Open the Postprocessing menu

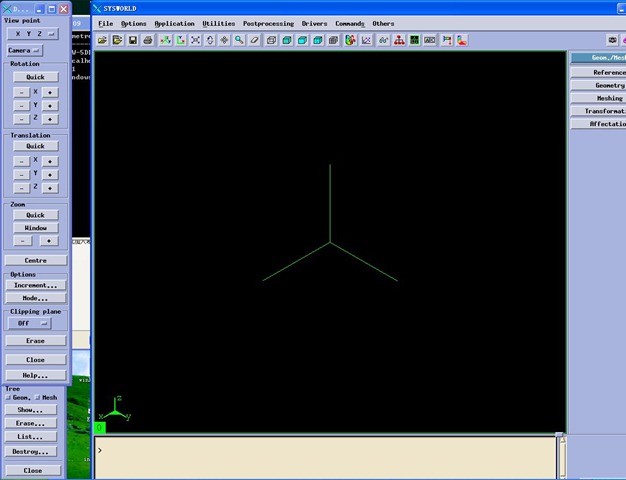point(268,23)
